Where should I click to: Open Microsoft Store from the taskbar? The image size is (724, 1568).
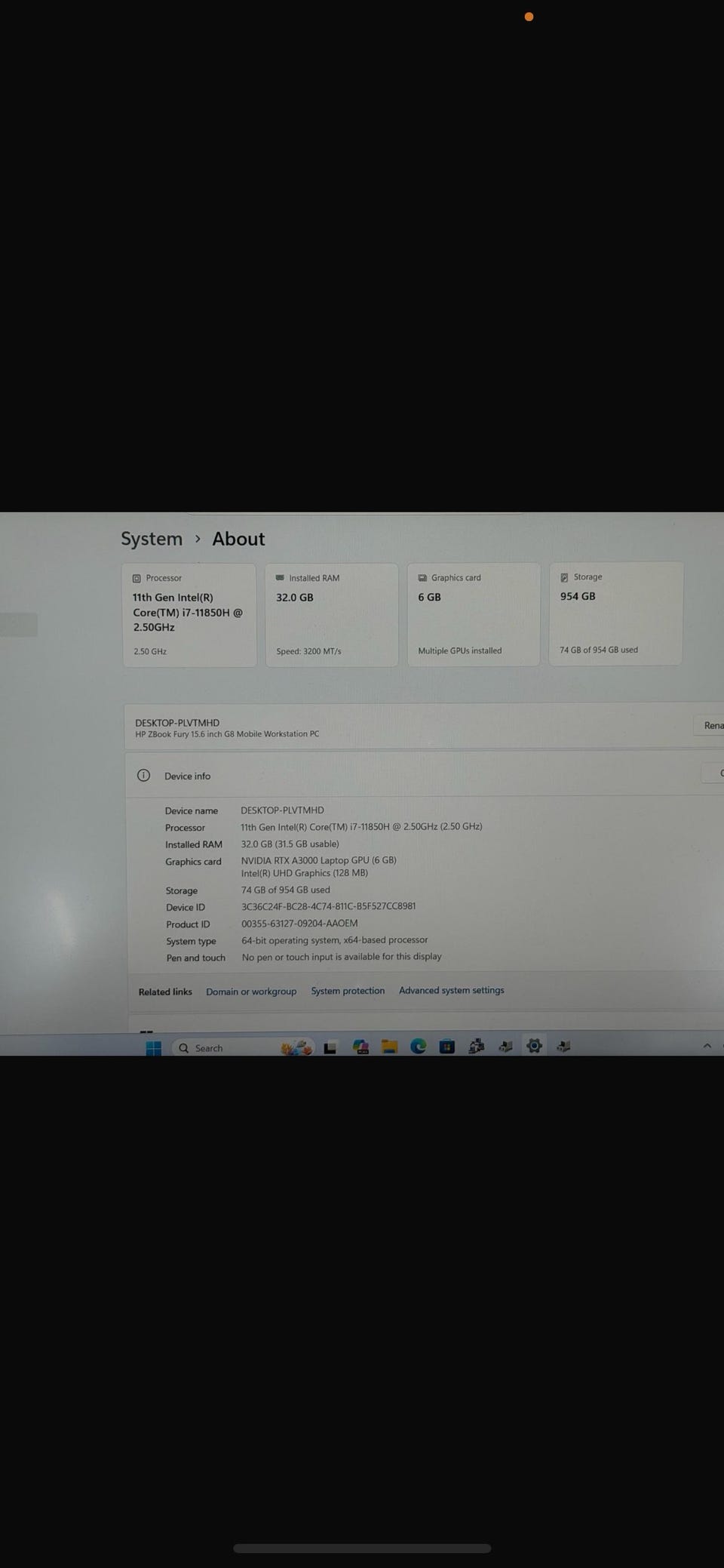446,1046
